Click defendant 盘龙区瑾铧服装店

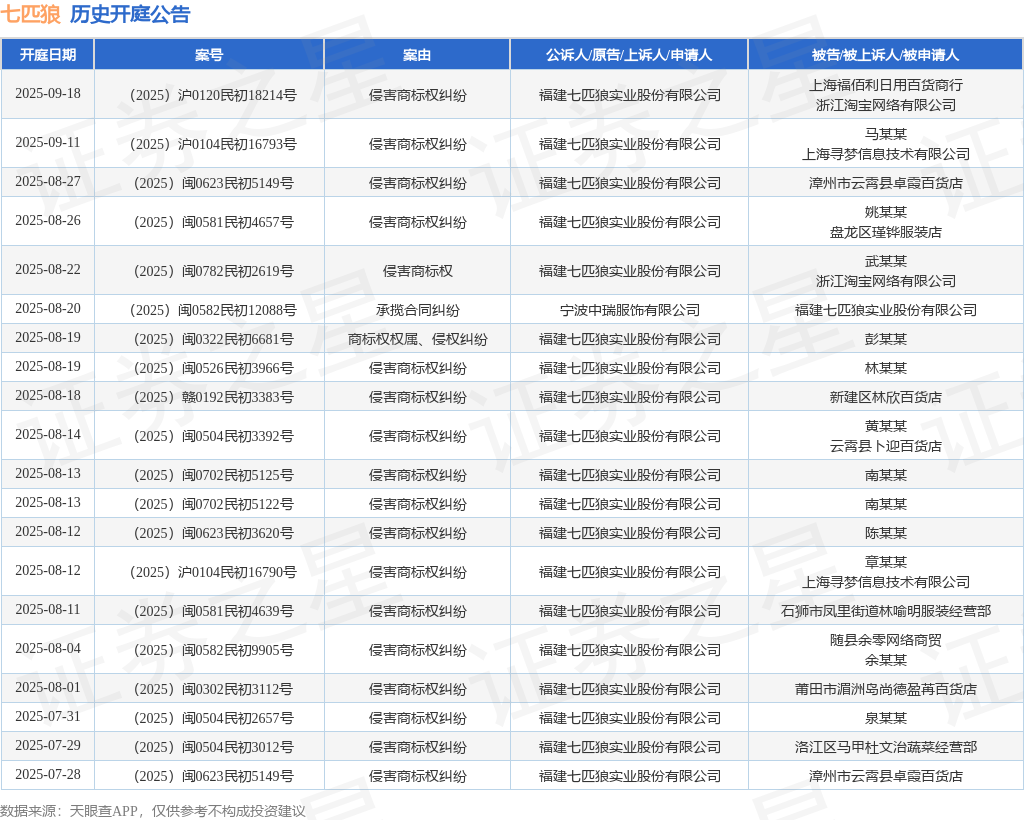pyautogui.click(x=886, y=232)
